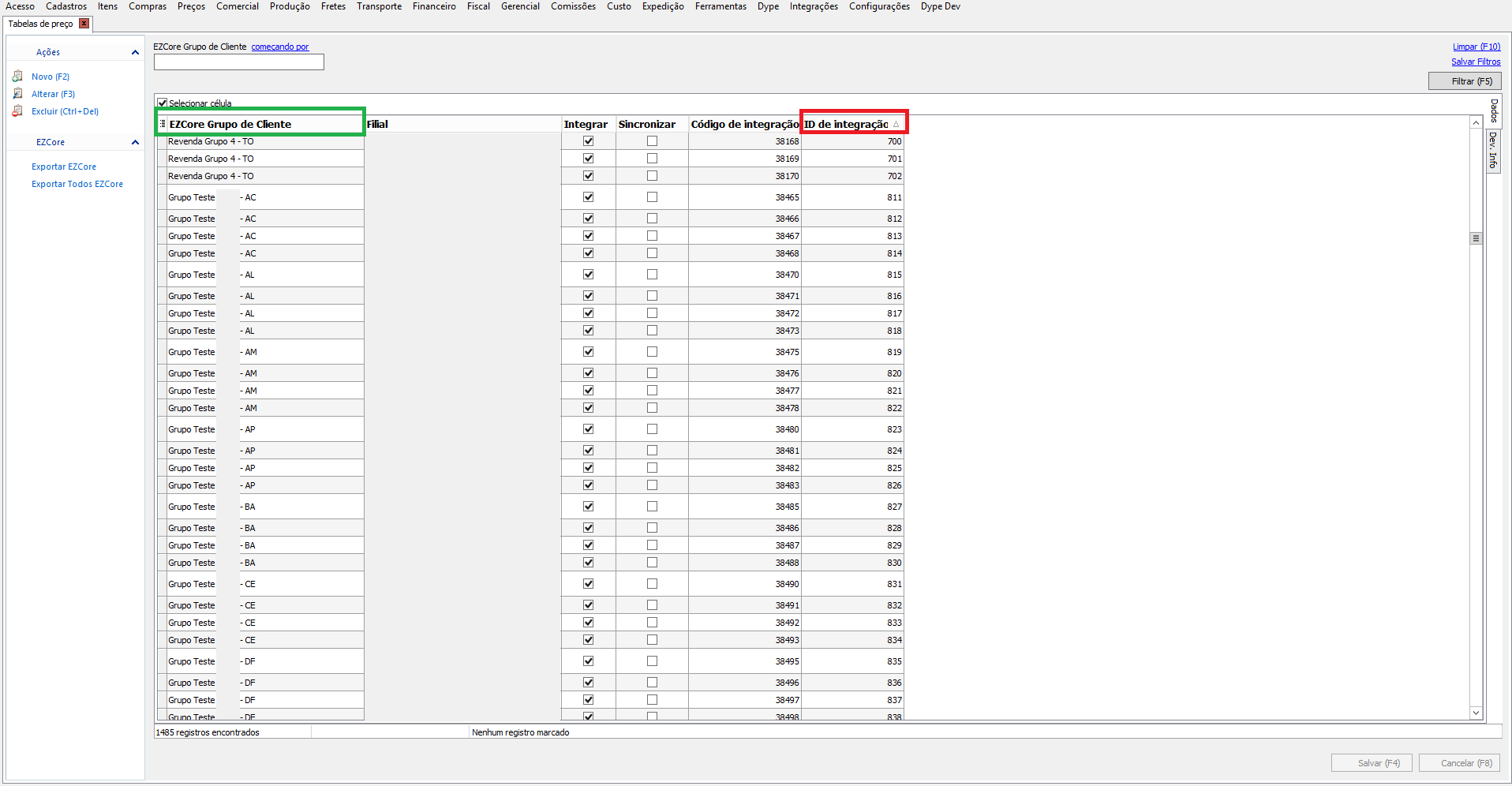Check Sincronizar for row with code 38470

click(652, 275)
